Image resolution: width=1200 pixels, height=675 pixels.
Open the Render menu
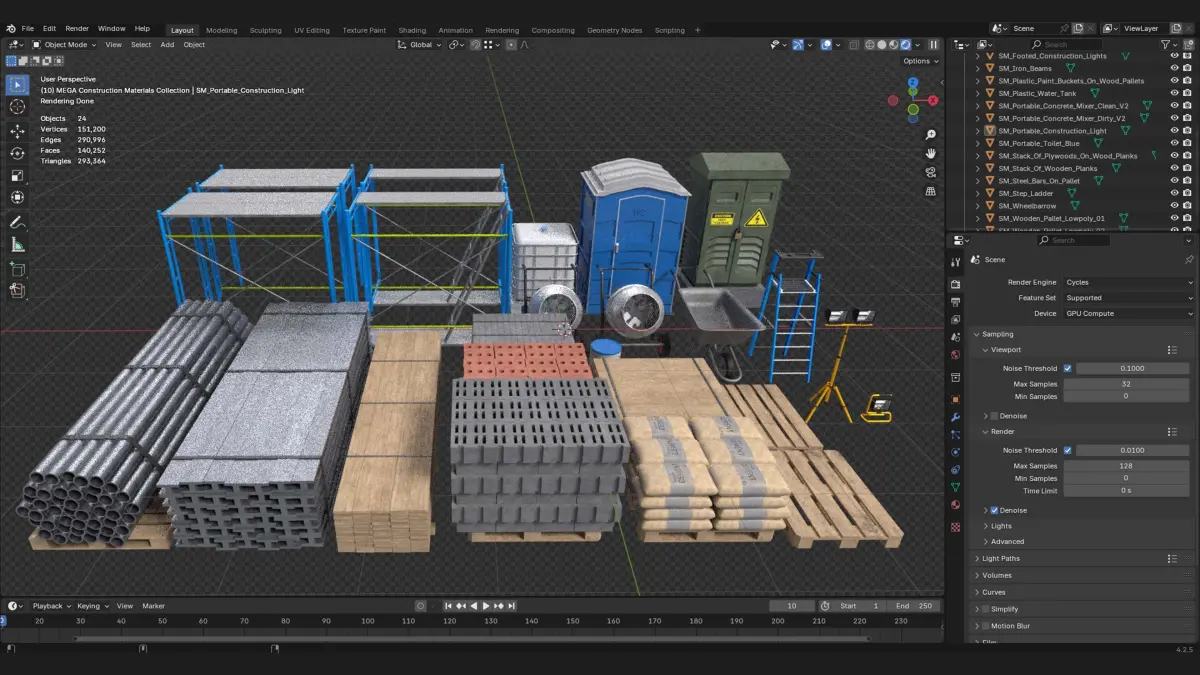tap(77, 29)
